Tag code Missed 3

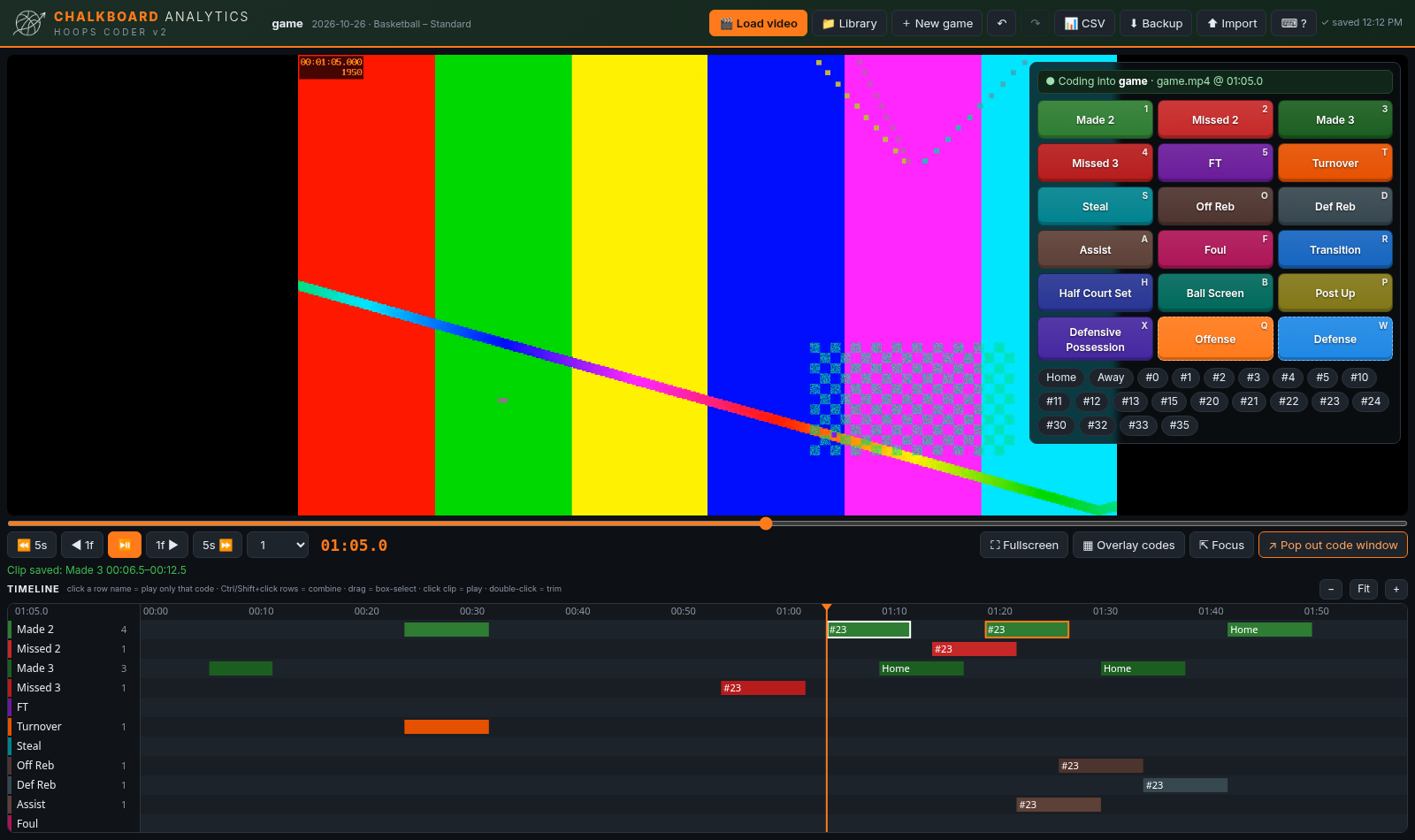[x=1095, y=163]
